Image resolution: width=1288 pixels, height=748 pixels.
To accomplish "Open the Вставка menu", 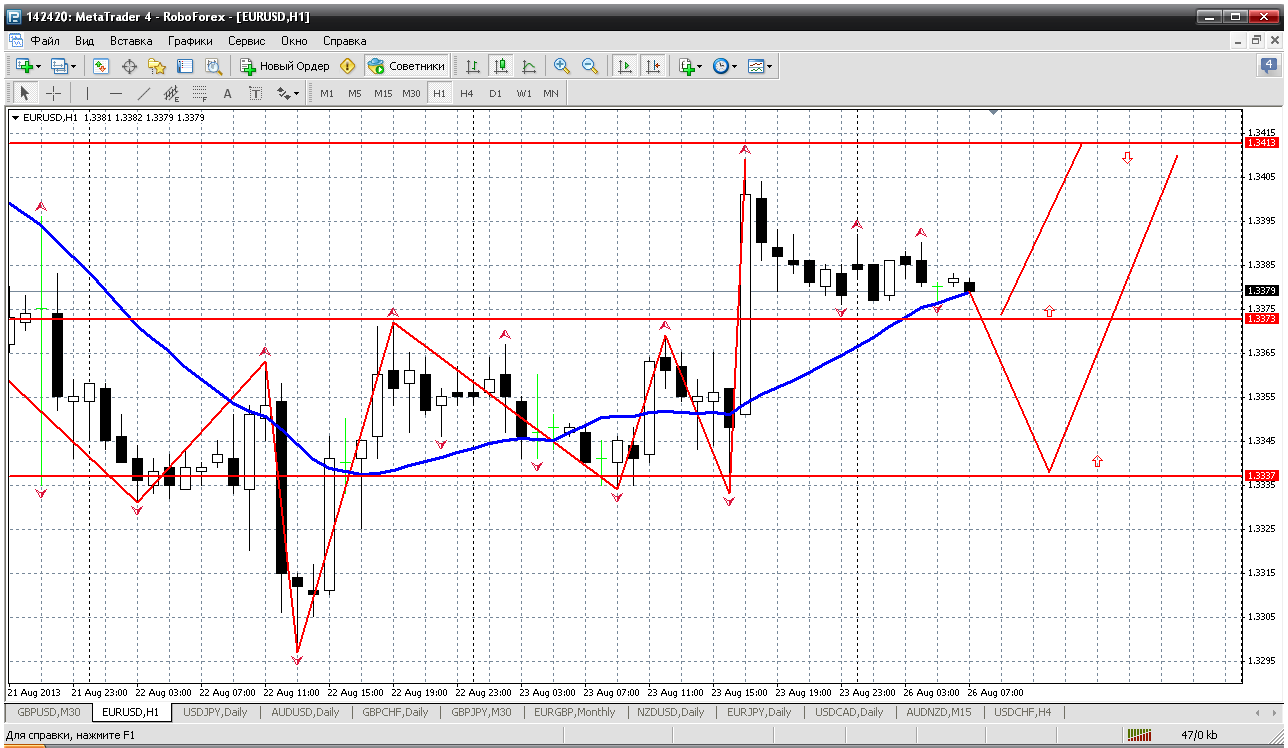I will 131,41.
